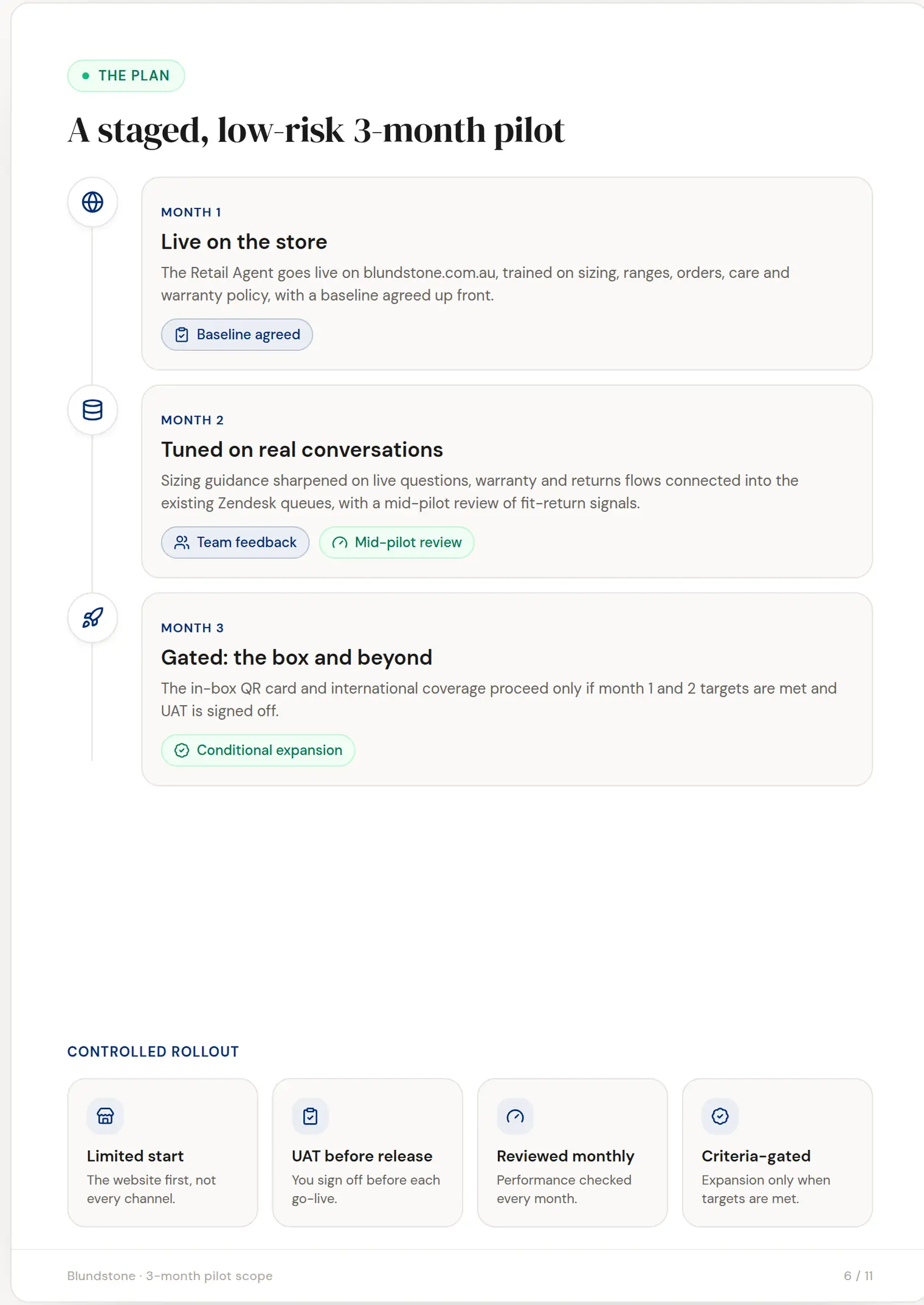Viewport: 924px width, 1305px height.
Task: Click the globe icon for Month 1
Action: point(92,202)
